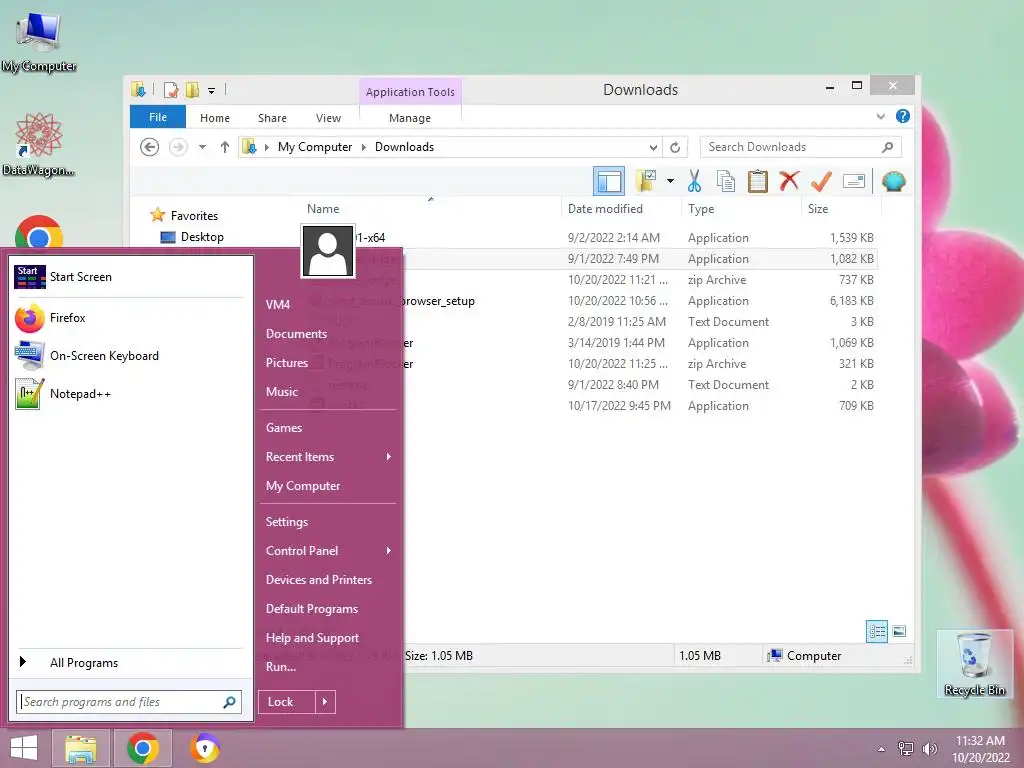Expand Control Panel submenu

(328, 551)
